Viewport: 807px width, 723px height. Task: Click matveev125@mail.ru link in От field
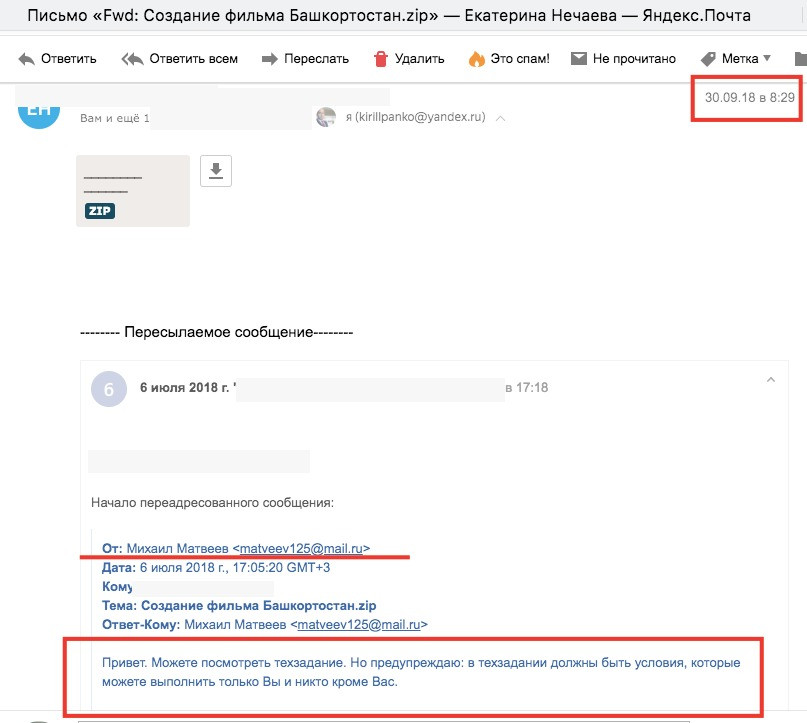pyautogui.click(x=301, y=549)
